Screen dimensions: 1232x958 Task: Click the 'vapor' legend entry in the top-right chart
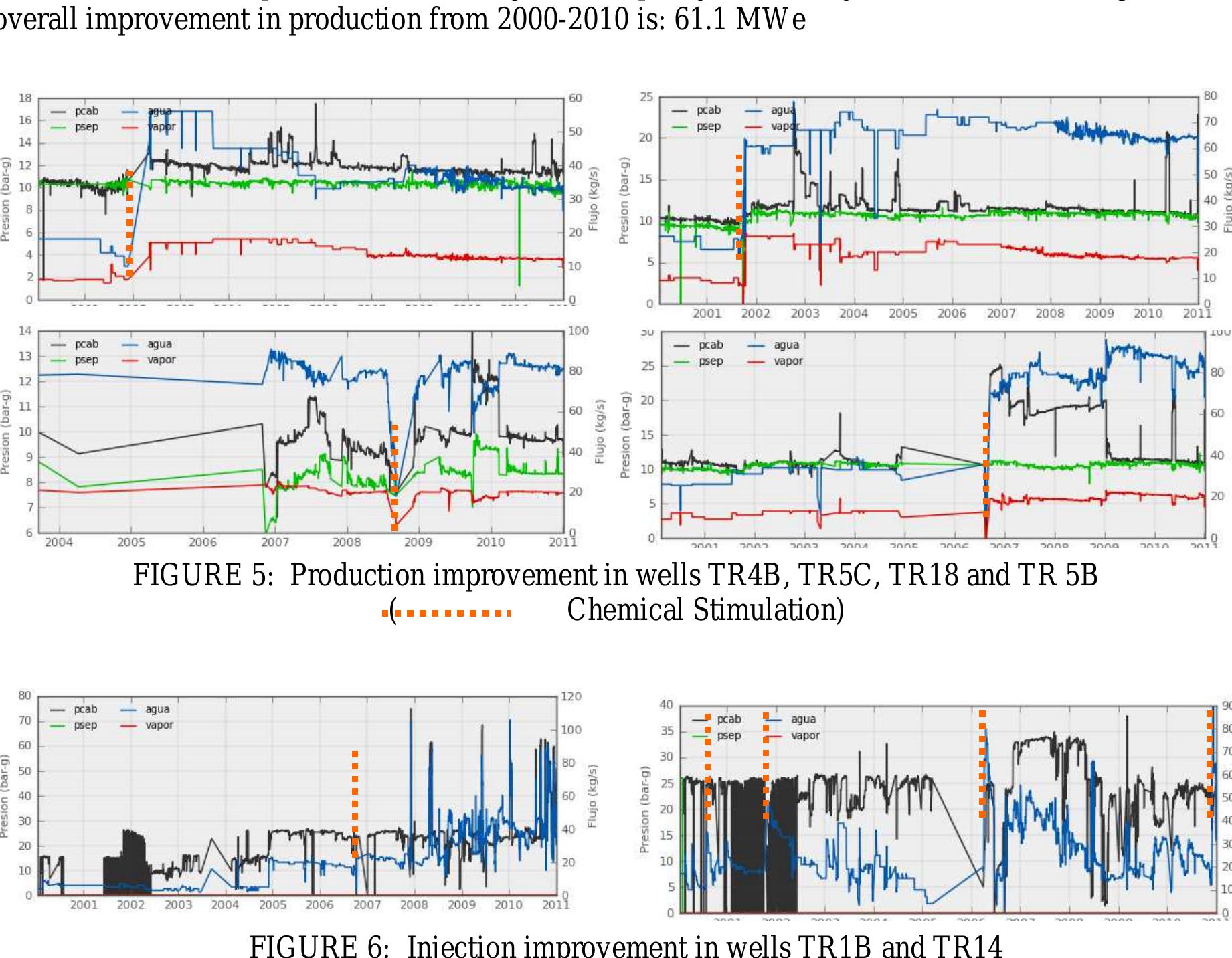(x=784, y=126)
